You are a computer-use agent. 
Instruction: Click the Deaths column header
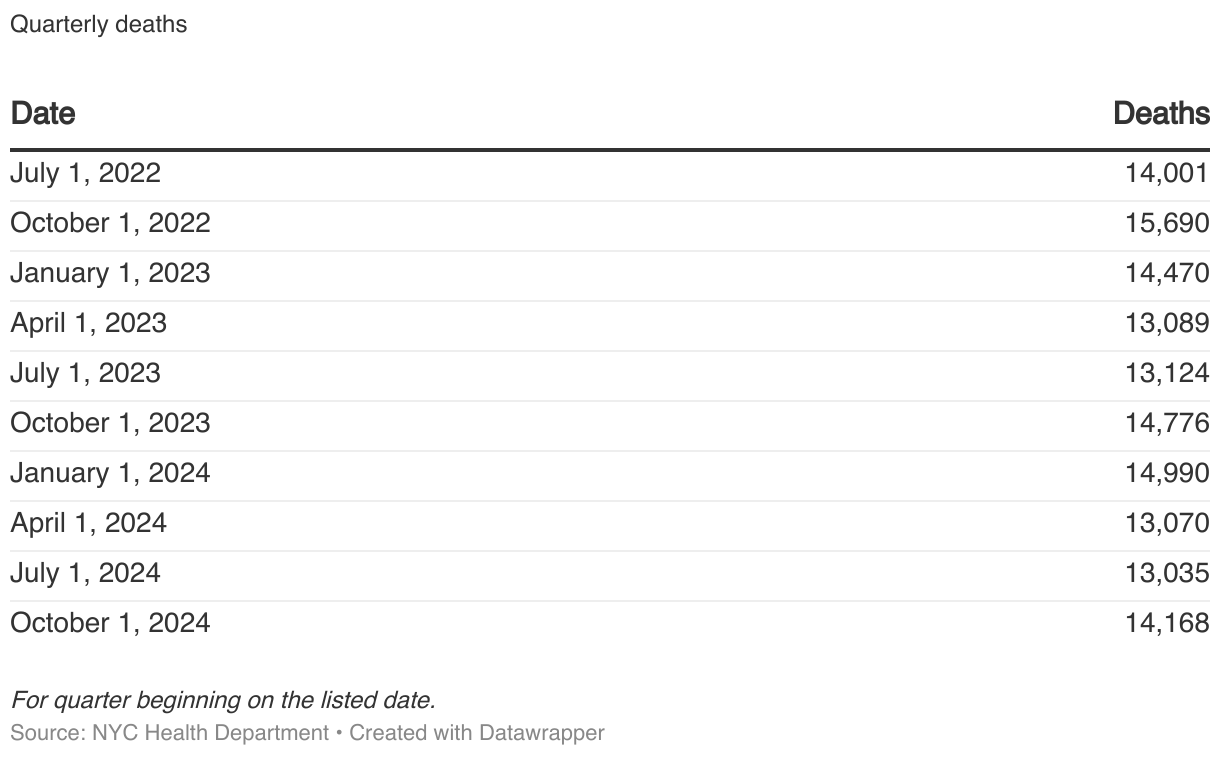[1161, 113]
